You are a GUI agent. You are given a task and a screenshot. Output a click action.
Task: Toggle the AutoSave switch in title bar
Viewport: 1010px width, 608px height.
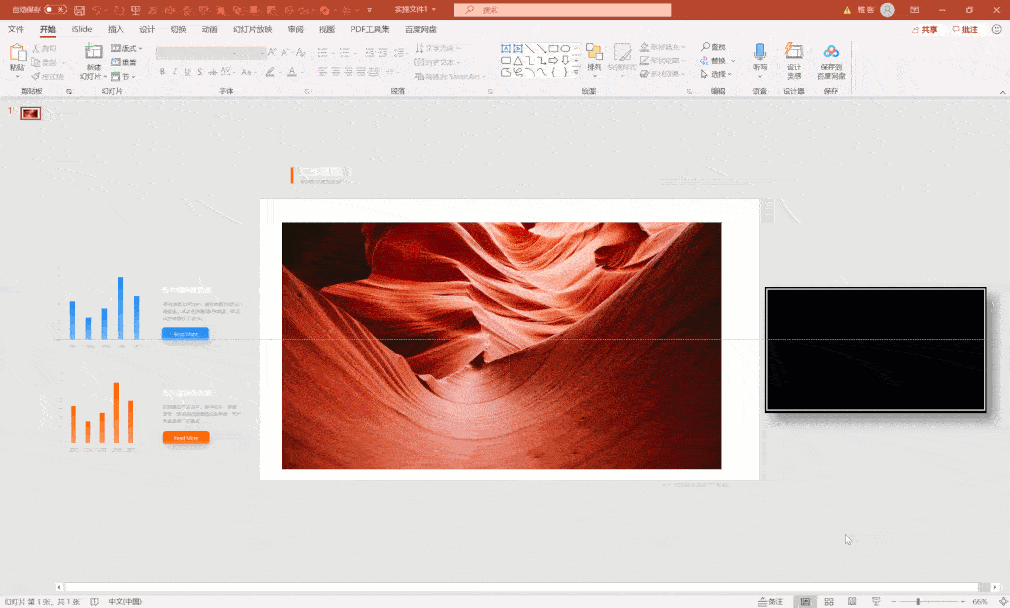[56, 10]
